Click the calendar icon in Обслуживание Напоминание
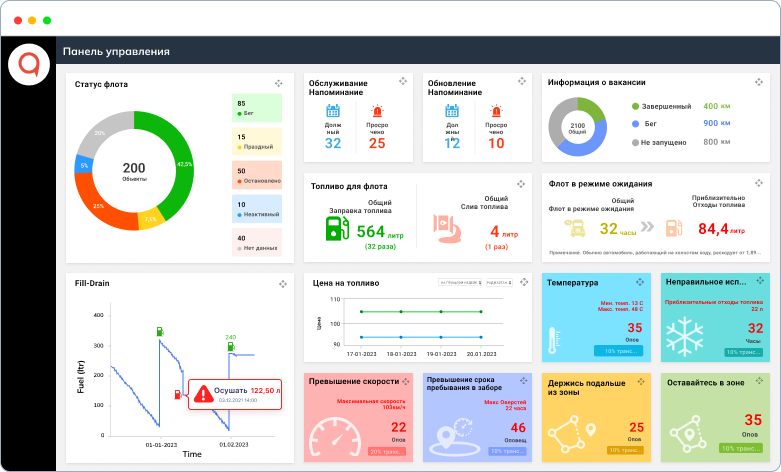781x472 pixels. 333,111
